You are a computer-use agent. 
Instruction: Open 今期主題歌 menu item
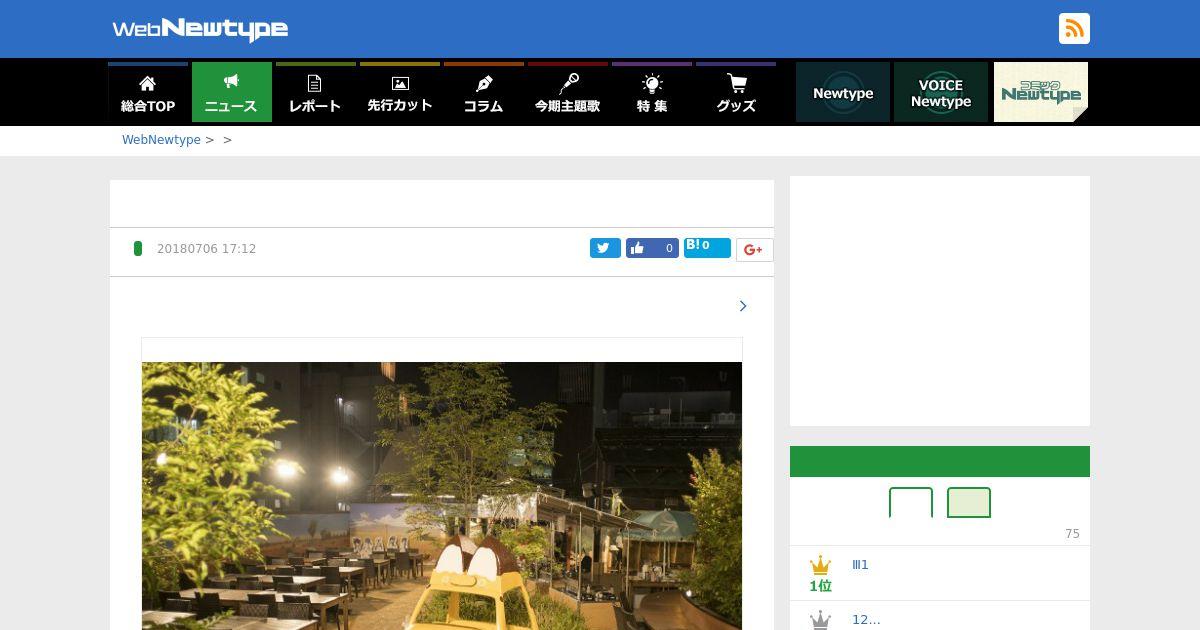coord(568,92)
